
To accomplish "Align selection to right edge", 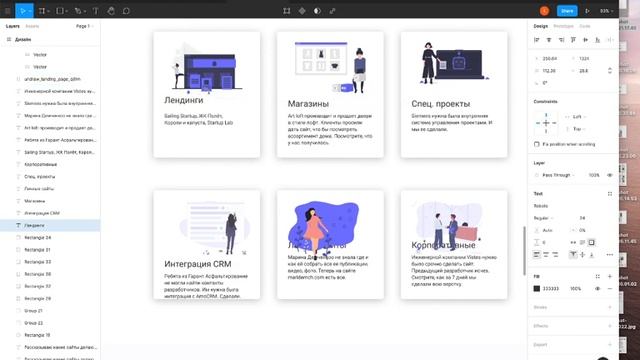I will (561, 40).
